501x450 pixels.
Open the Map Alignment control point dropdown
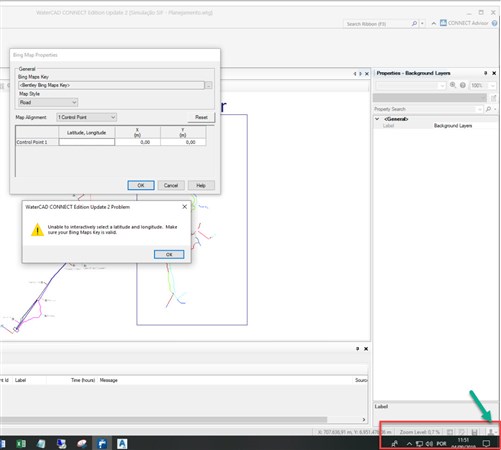pos(86,117)
